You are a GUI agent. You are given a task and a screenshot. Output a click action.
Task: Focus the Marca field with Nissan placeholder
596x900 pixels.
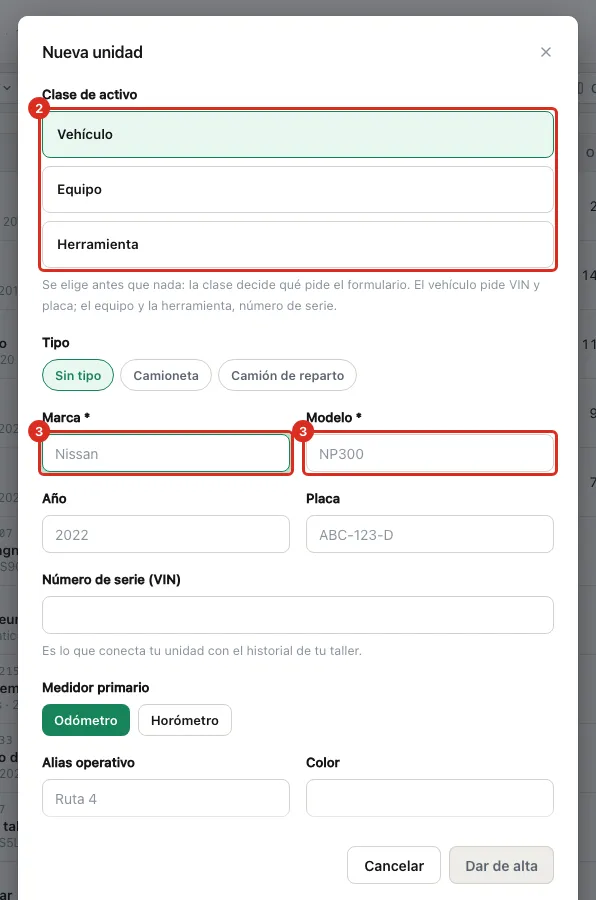coord(166,453)
